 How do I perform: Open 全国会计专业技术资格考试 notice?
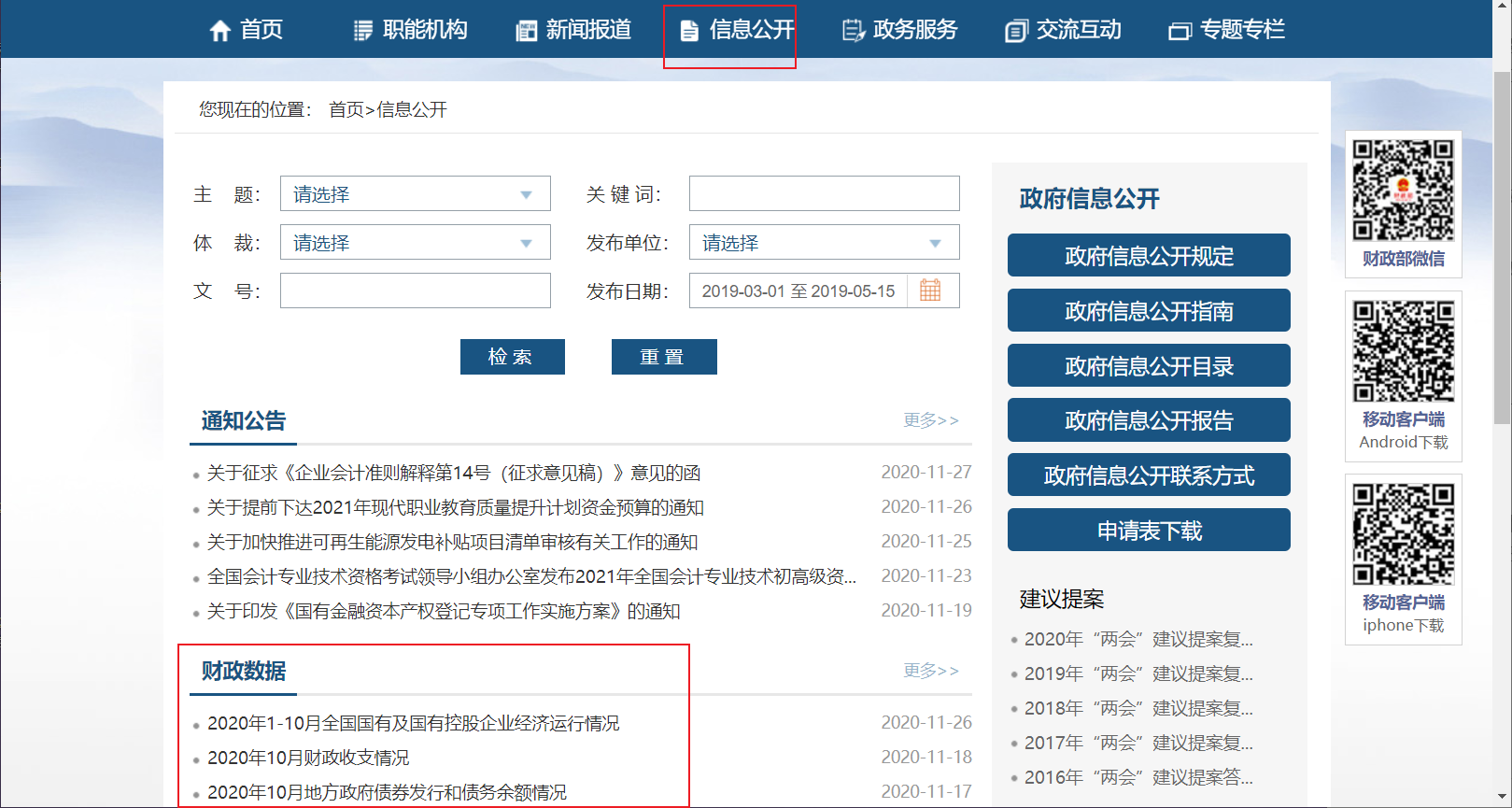point(531,576)
